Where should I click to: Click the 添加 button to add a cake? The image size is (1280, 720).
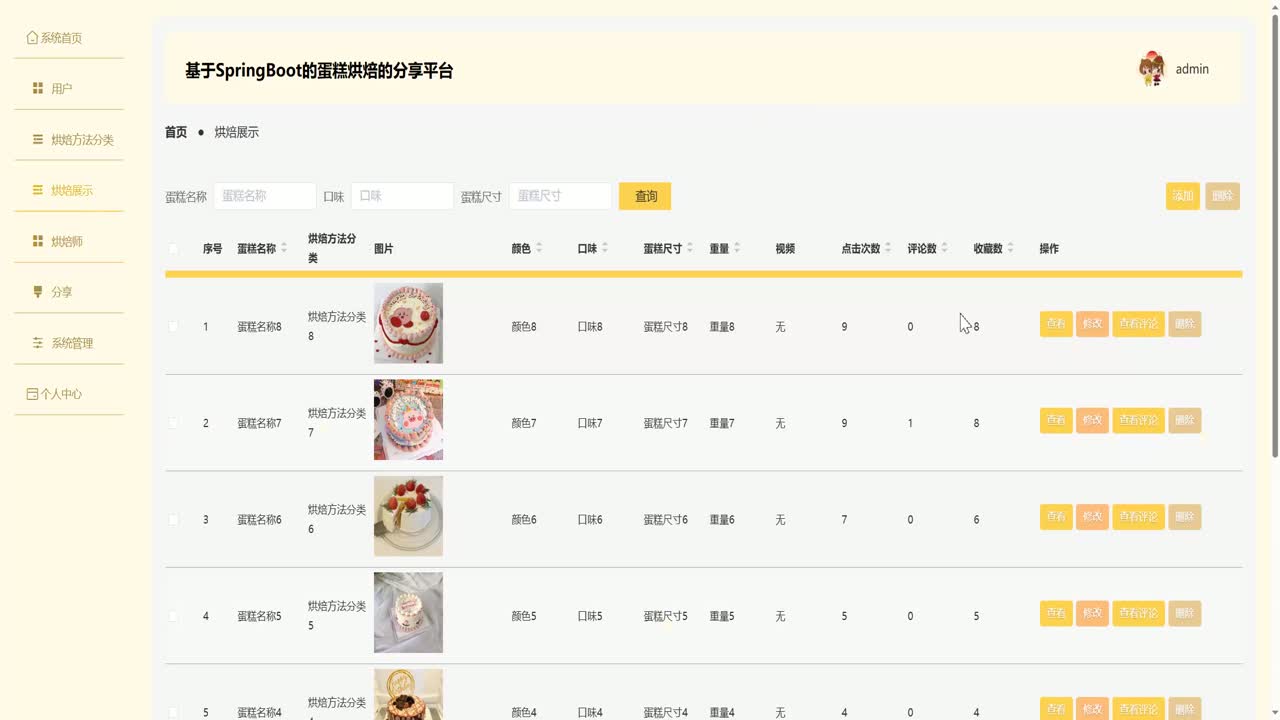(x=1182, y=196)
